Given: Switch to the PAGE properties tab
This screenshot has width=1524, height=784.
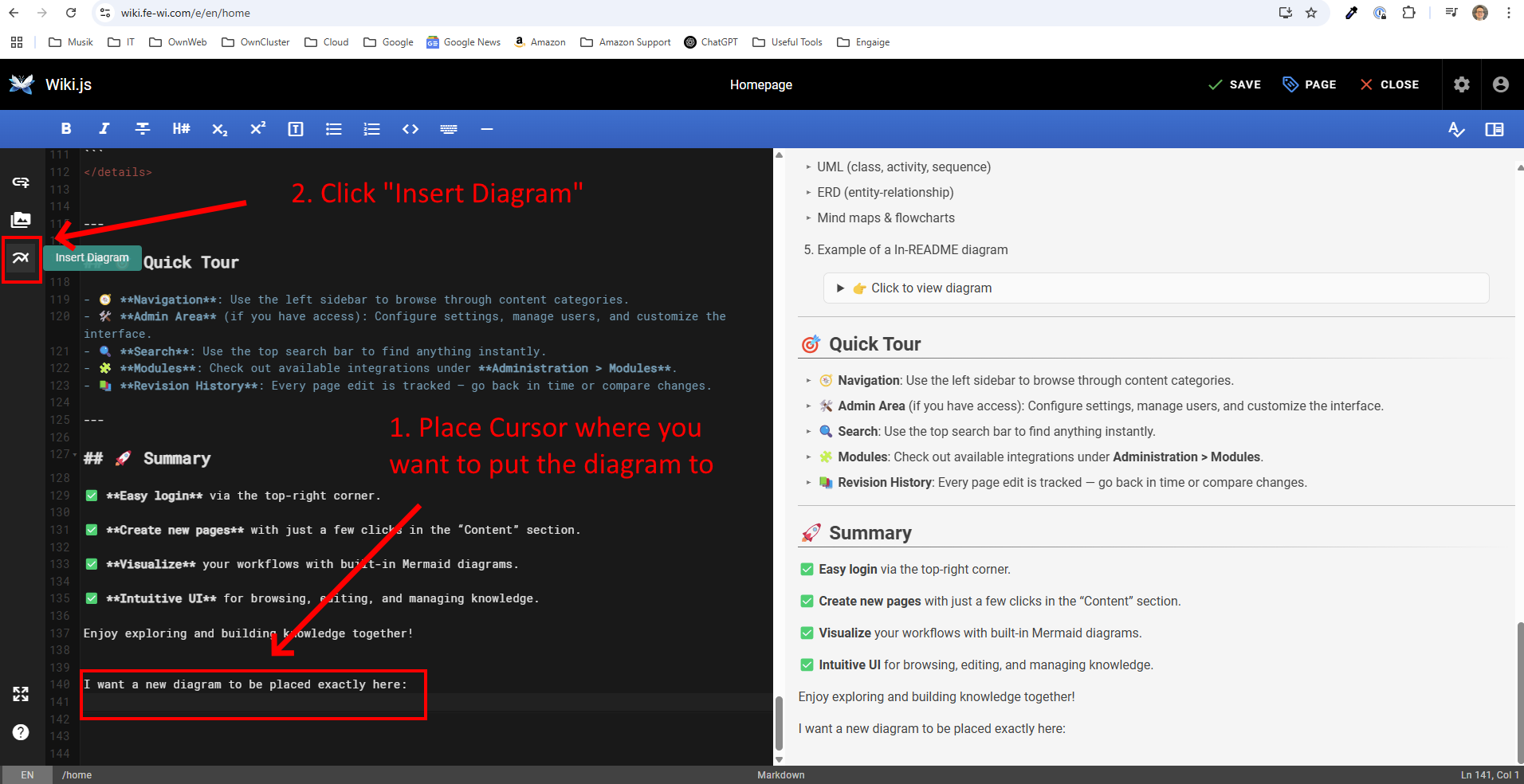Looking at the screenshot, I should tap(1310, 84).
